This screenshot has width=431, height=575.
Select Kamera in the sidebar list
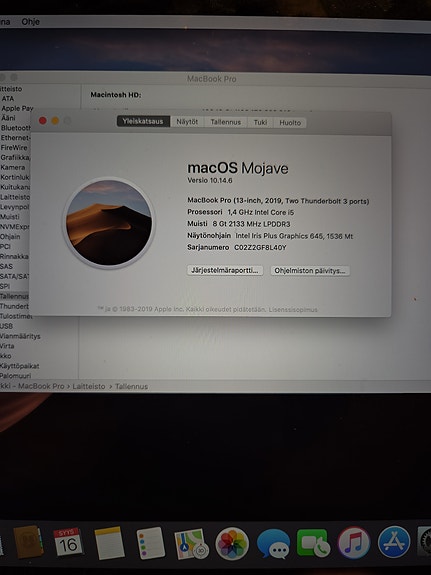pos(13,167)
